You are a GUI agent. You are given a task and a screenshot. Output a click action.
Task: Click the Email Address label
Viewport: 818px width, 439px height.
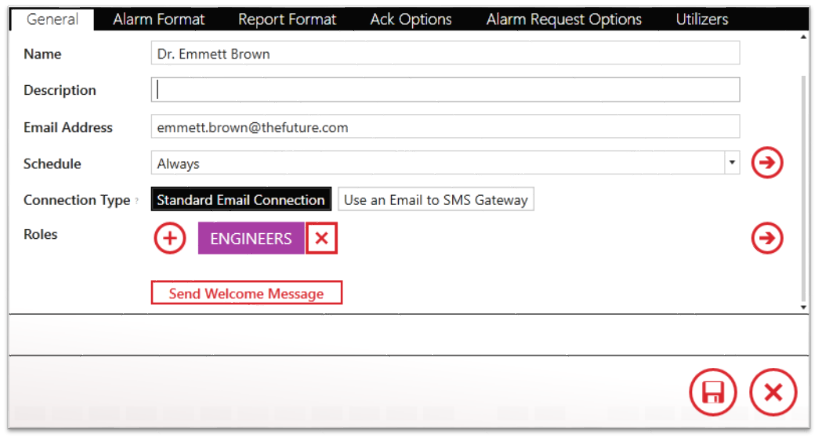pyautogui.click(x=68, y=127)
